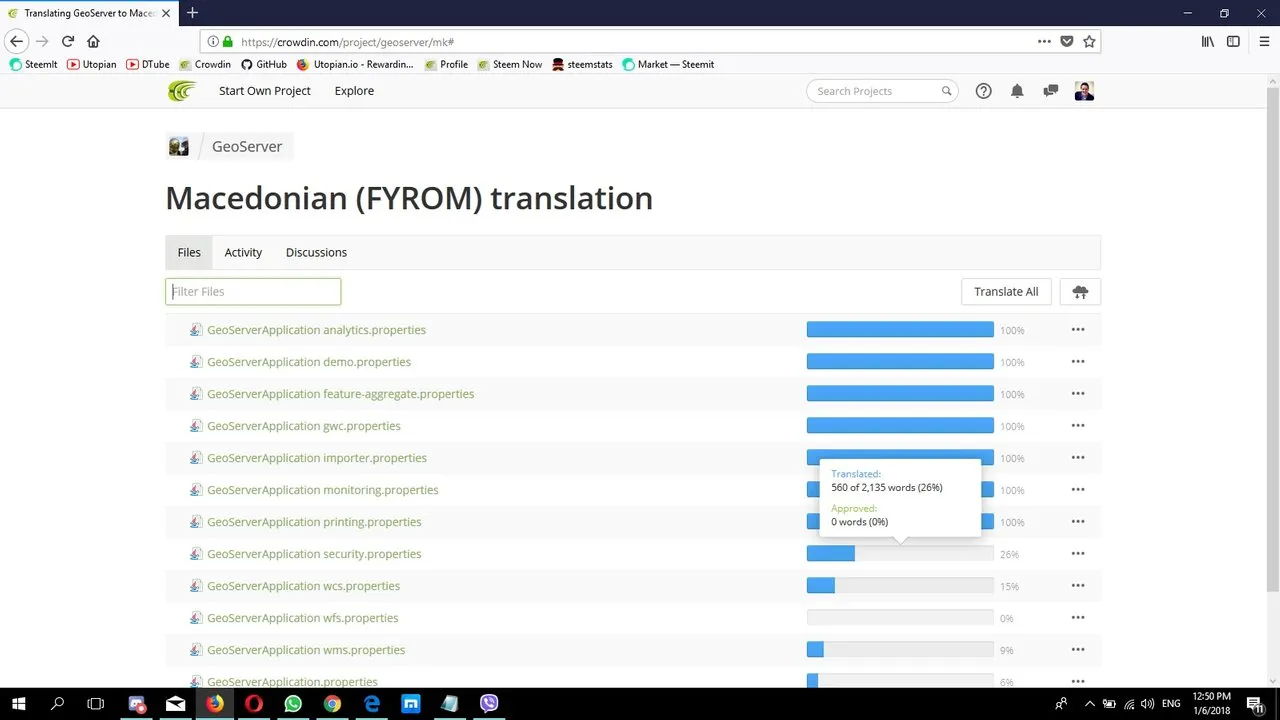
Task: Open GeoServerApplication wms.properties file
Action: coord(306,650)
